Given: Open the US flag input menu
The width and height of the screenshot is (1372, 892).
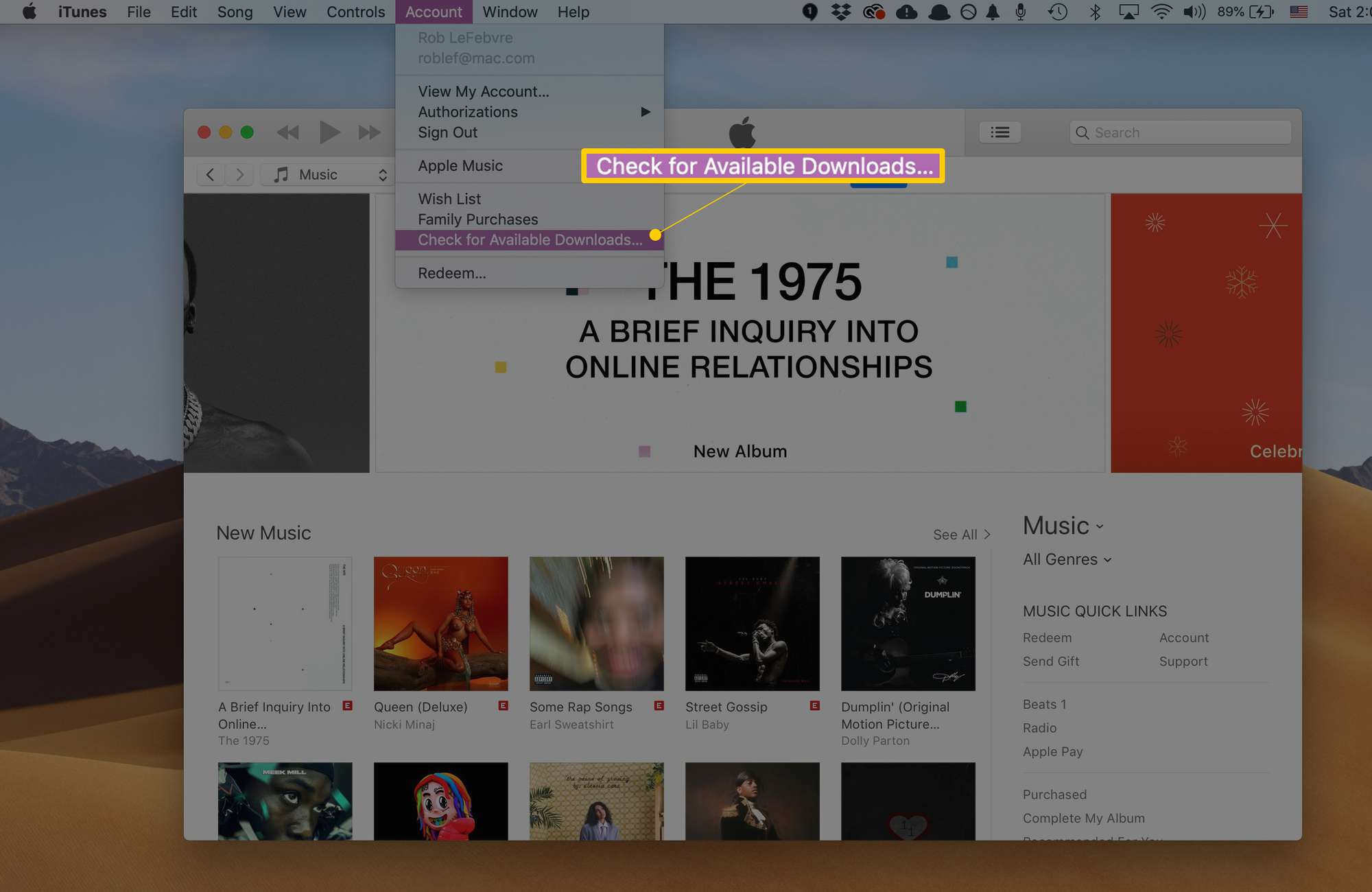Looking at the screenshot, I should pyautogui.click(x=1299, y=12).
